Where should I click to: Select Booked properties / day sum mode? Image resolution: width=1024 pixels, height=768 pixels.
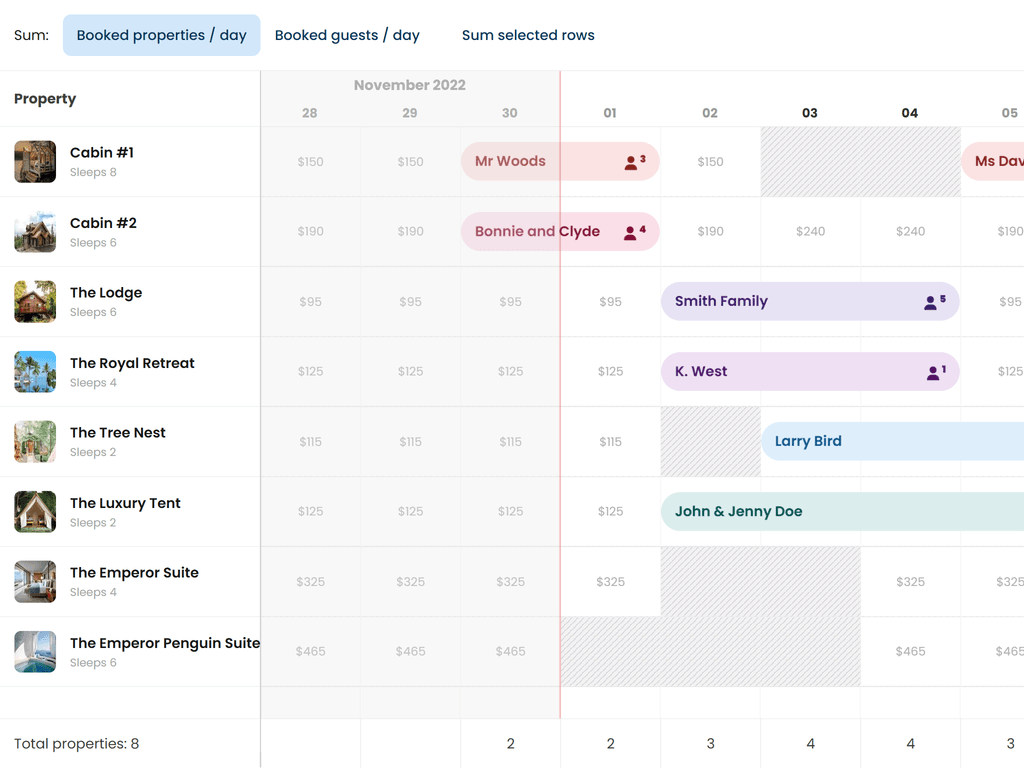click(161, 35)
